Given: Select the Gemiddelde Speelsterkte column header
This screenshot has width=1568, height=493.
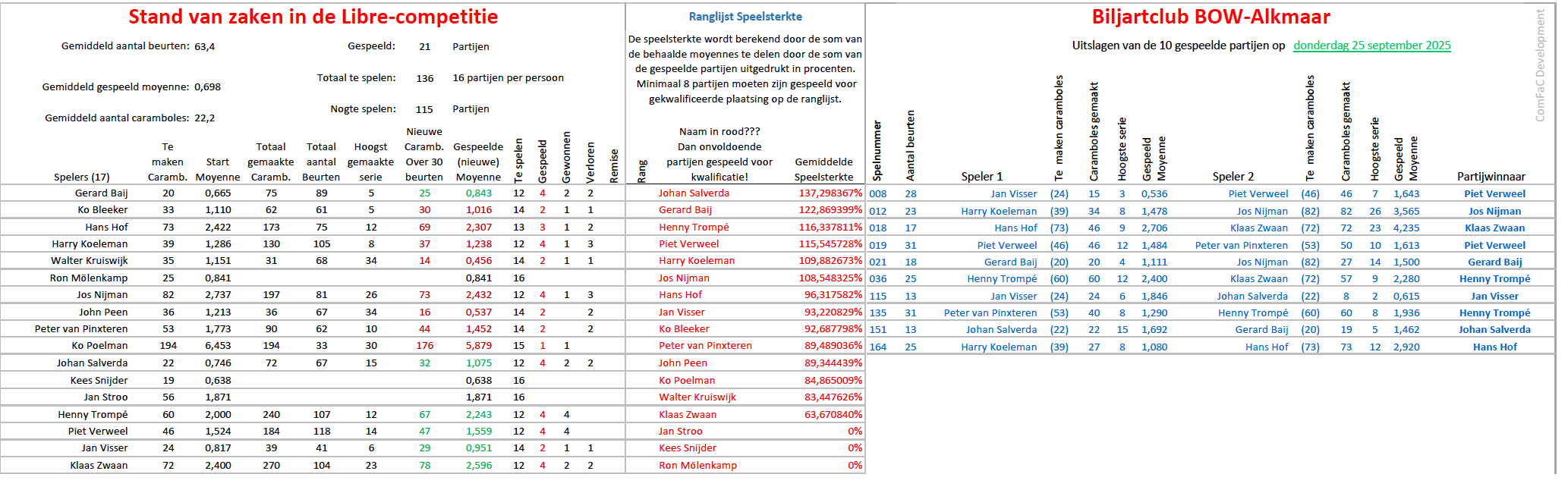Looking at the screenshot, I should click(823, 169).
